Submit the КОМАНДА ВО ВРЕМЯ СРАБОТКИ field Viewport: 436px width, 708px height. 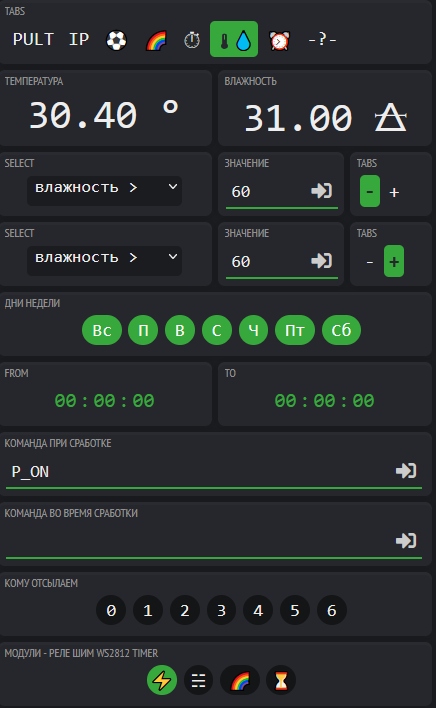[406, 541]
